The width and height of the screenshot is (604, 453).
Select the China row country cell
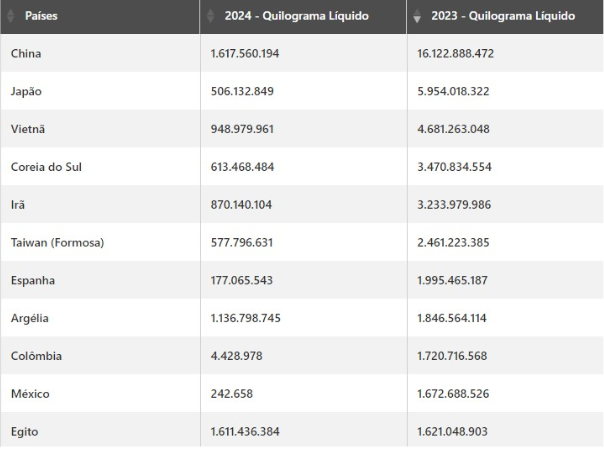pyautogui.click(x=26, y=52)
